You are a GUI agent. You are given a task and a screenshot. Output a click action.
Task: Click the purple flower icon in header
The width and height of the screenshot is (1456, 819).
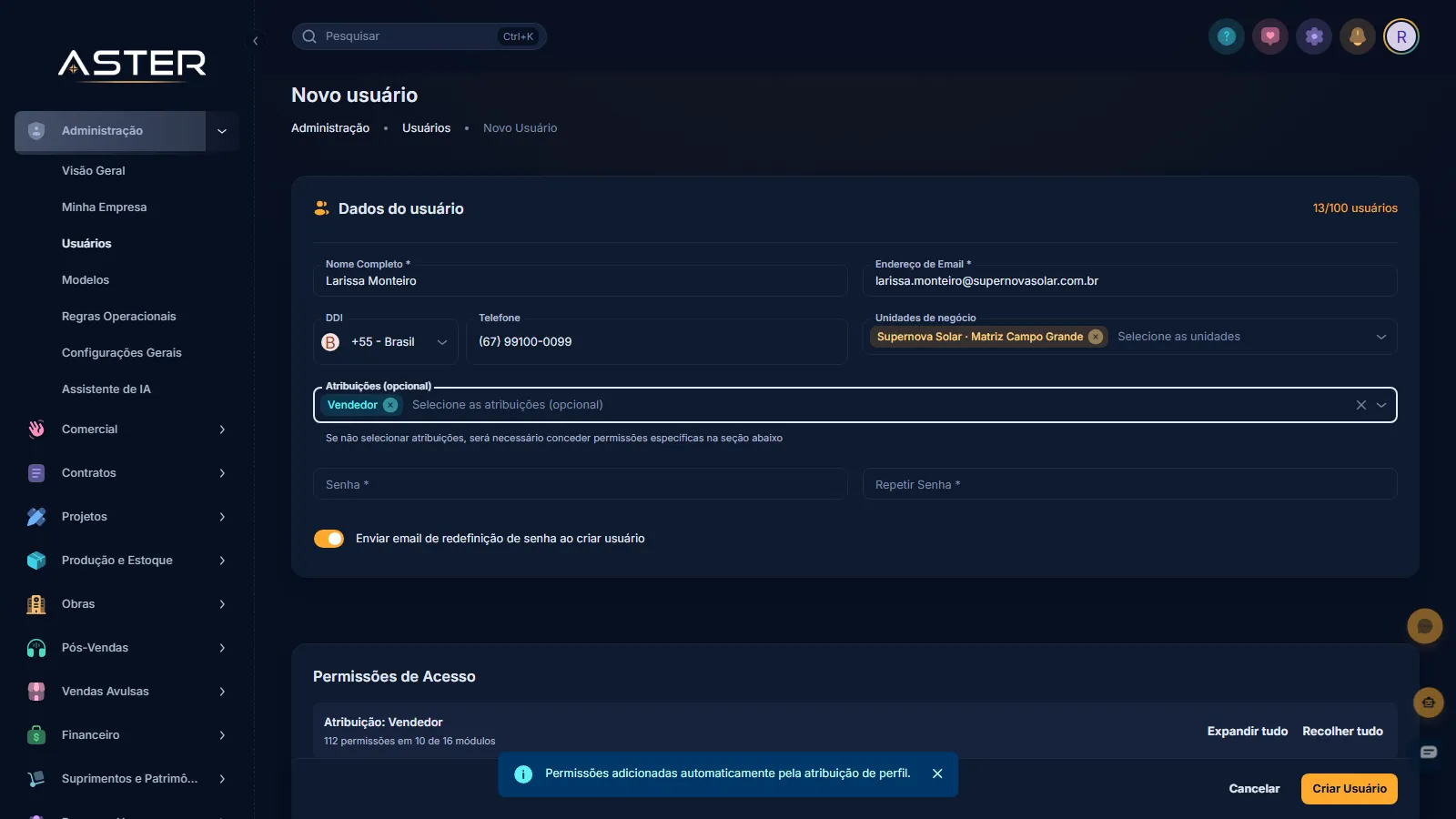(1314, 36)
